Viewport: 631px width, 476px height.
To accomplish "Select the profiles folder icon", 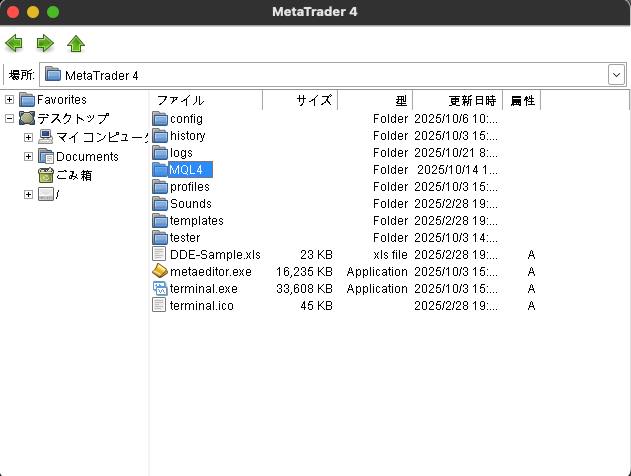I will click(160, 187).
